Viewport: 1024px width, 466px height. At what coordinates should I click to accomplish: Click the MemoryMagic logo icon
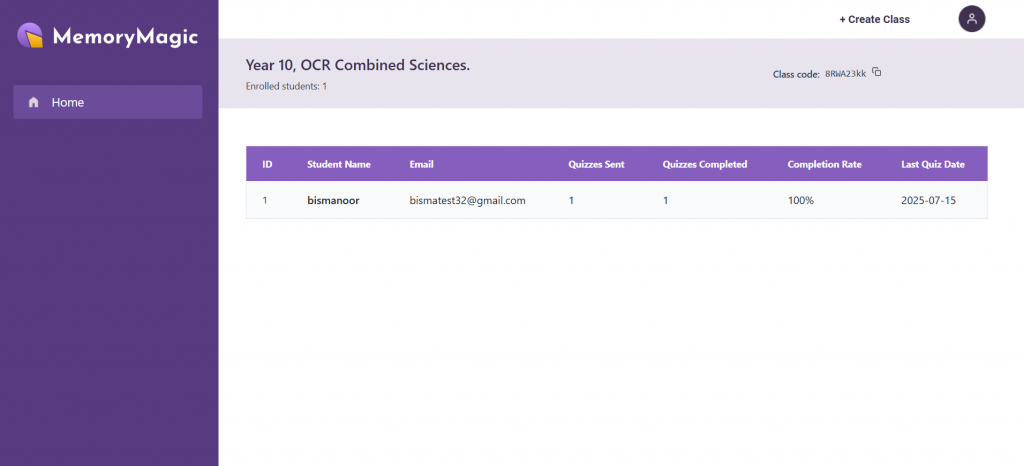tap(30, 35)
